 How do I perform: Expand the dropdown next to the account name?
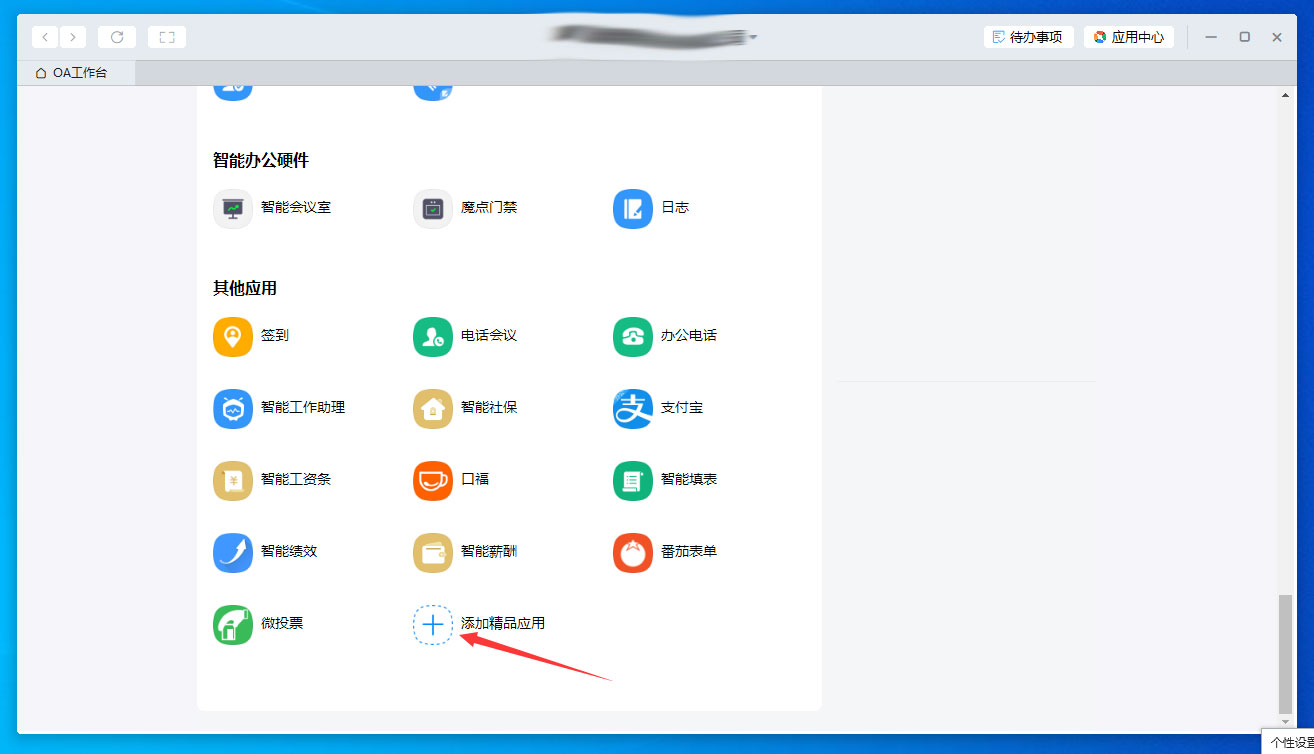click(755, 36)
